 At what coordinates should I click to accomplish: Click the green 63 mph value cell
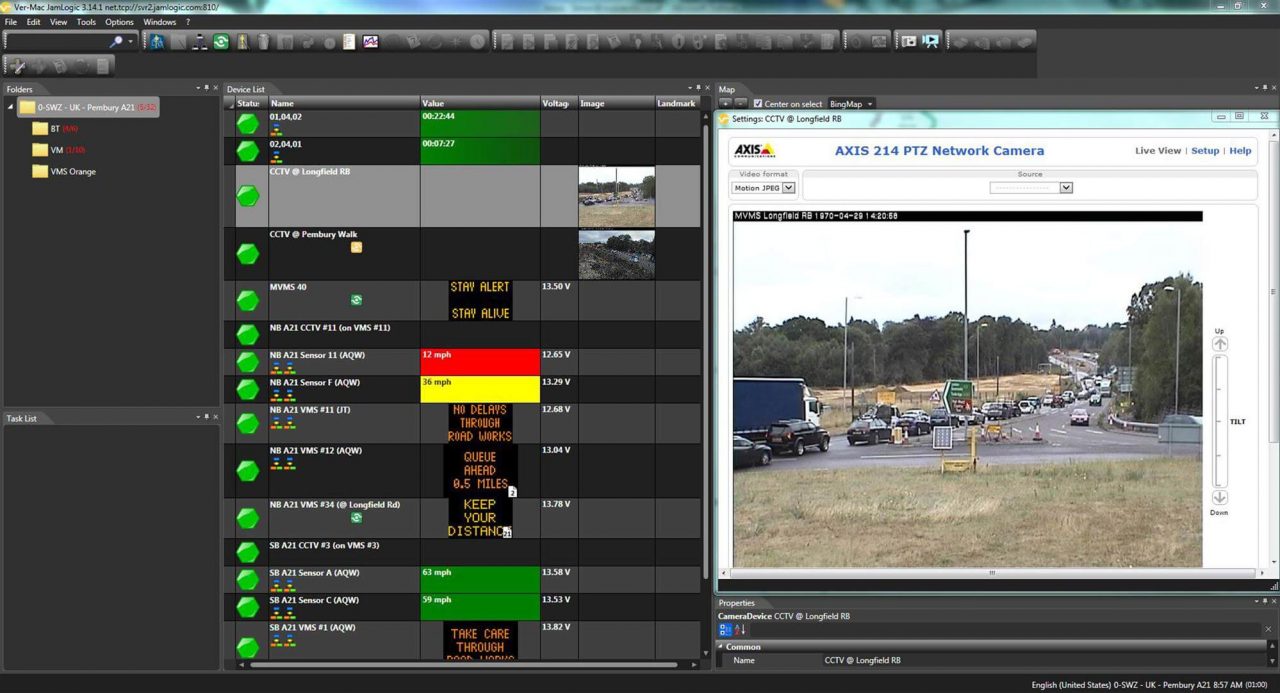pos(480,579)
